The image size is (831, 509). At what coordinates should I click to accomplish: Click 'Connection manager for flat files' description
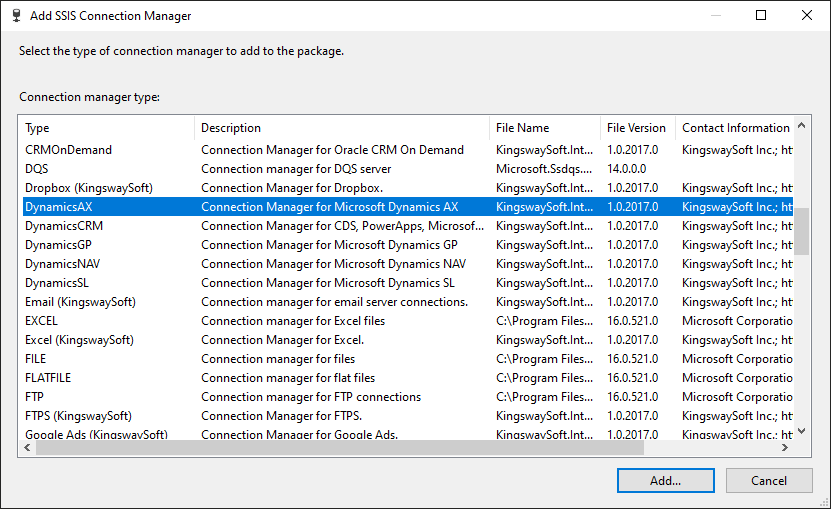click(x=288, y=378)
